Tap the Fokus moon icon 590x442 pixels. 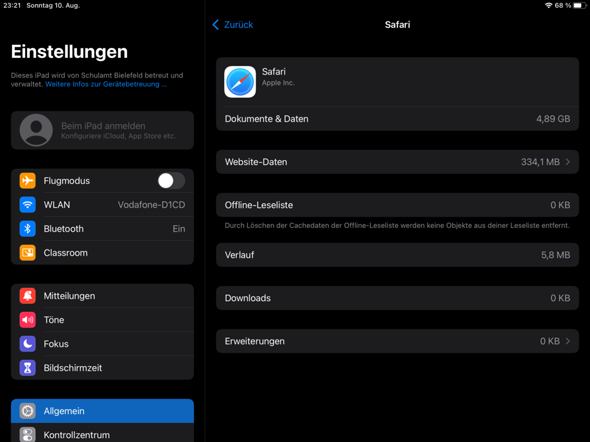tap(27, 344)
